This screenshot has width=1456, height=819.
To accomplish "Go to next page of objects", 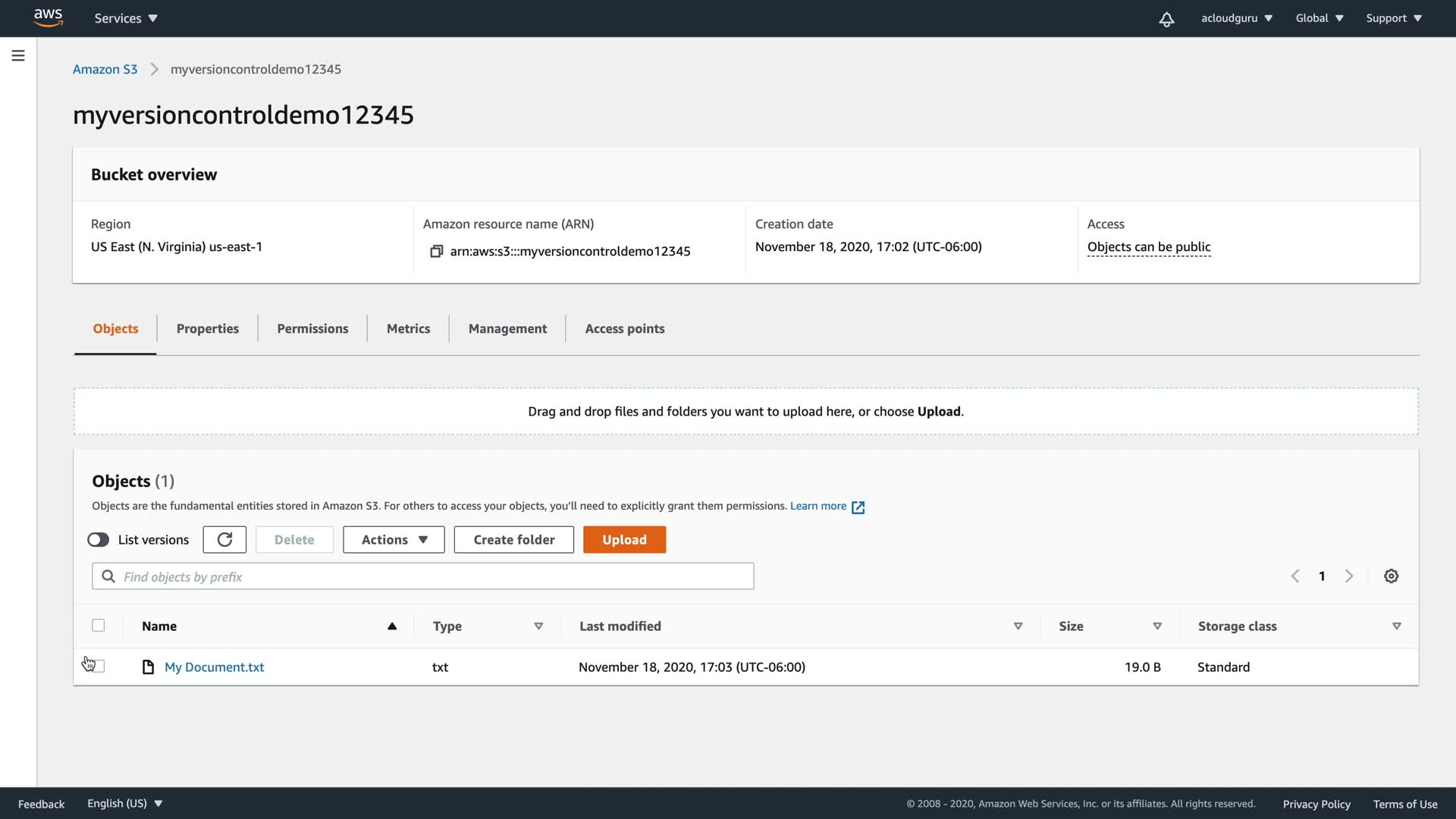I will tap(1349, 576).
